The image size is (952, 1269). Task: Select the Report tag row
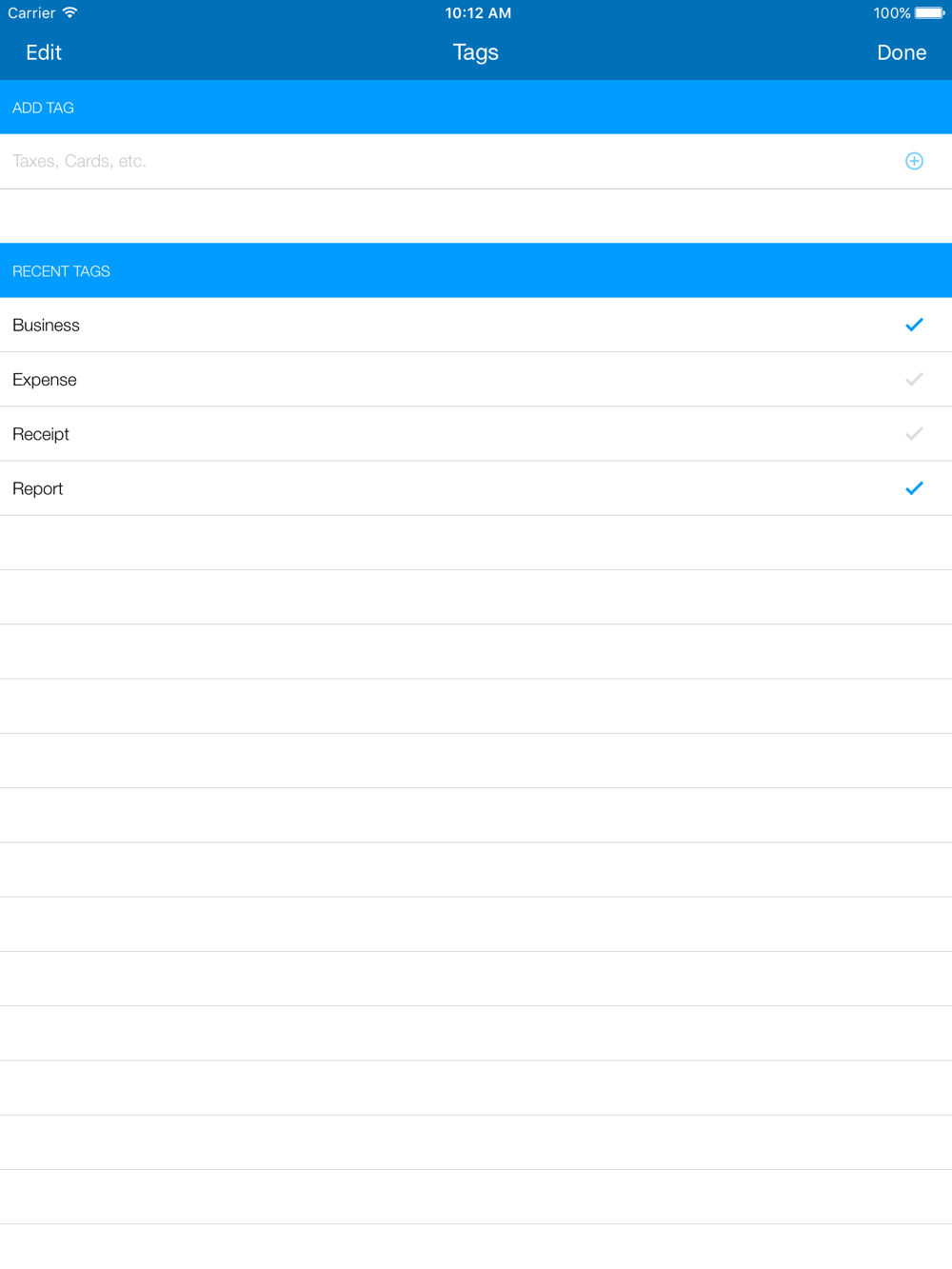click(x=476, y=488)
